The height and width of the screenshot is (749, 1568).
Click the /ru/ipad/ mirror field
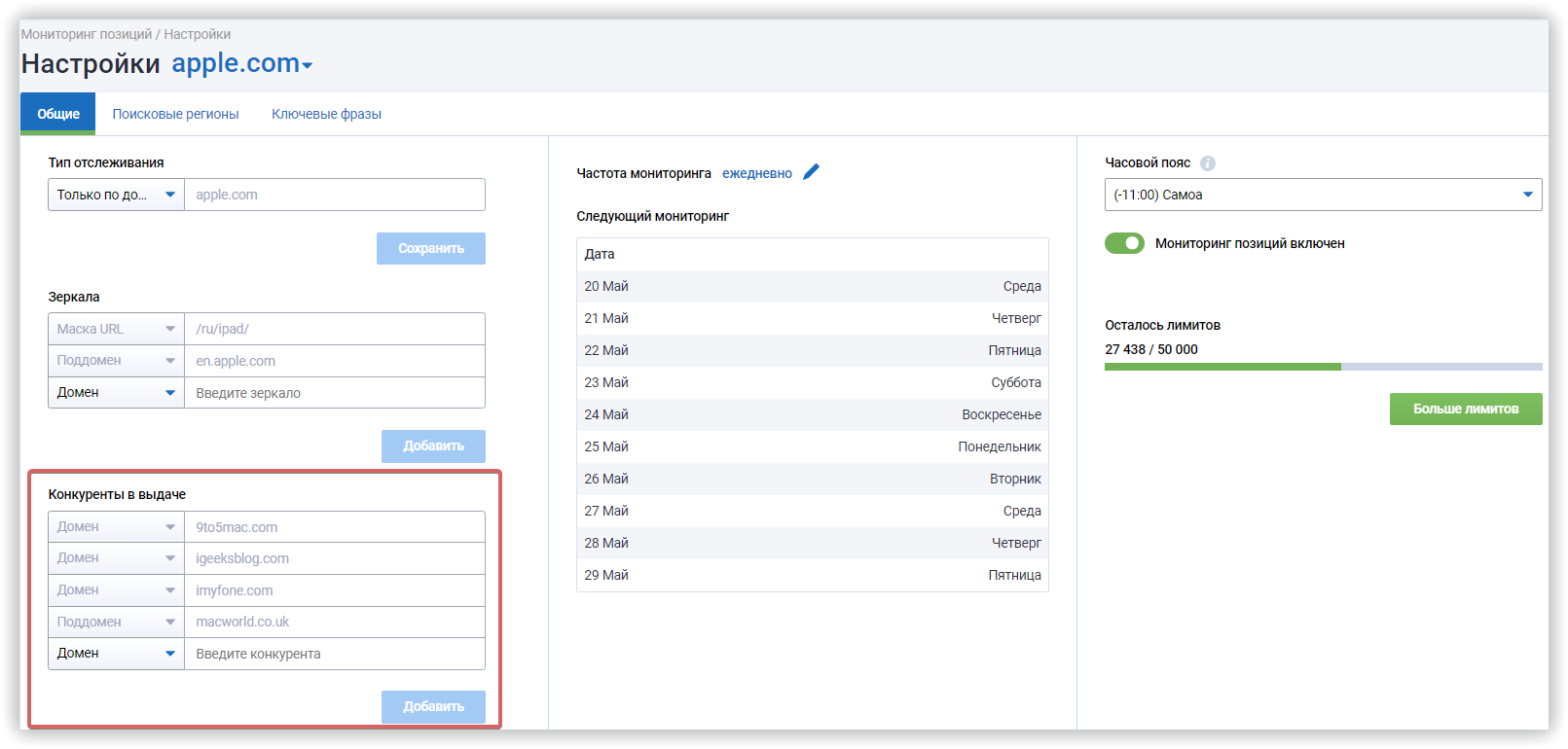(335, 329)
